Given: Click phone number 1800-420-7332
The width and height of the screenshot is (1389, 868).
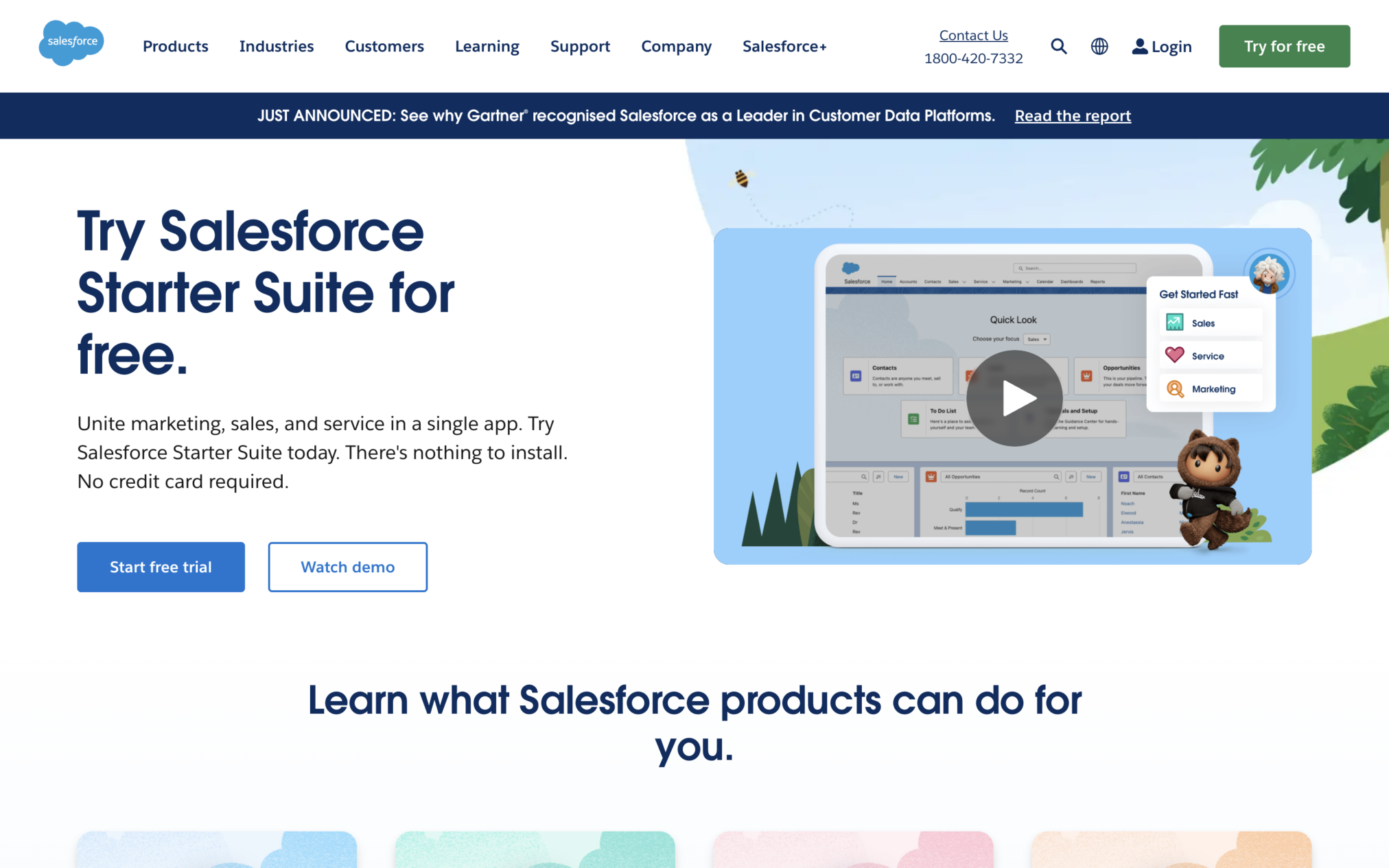Looking at the screenshot, I should point(973,58).
